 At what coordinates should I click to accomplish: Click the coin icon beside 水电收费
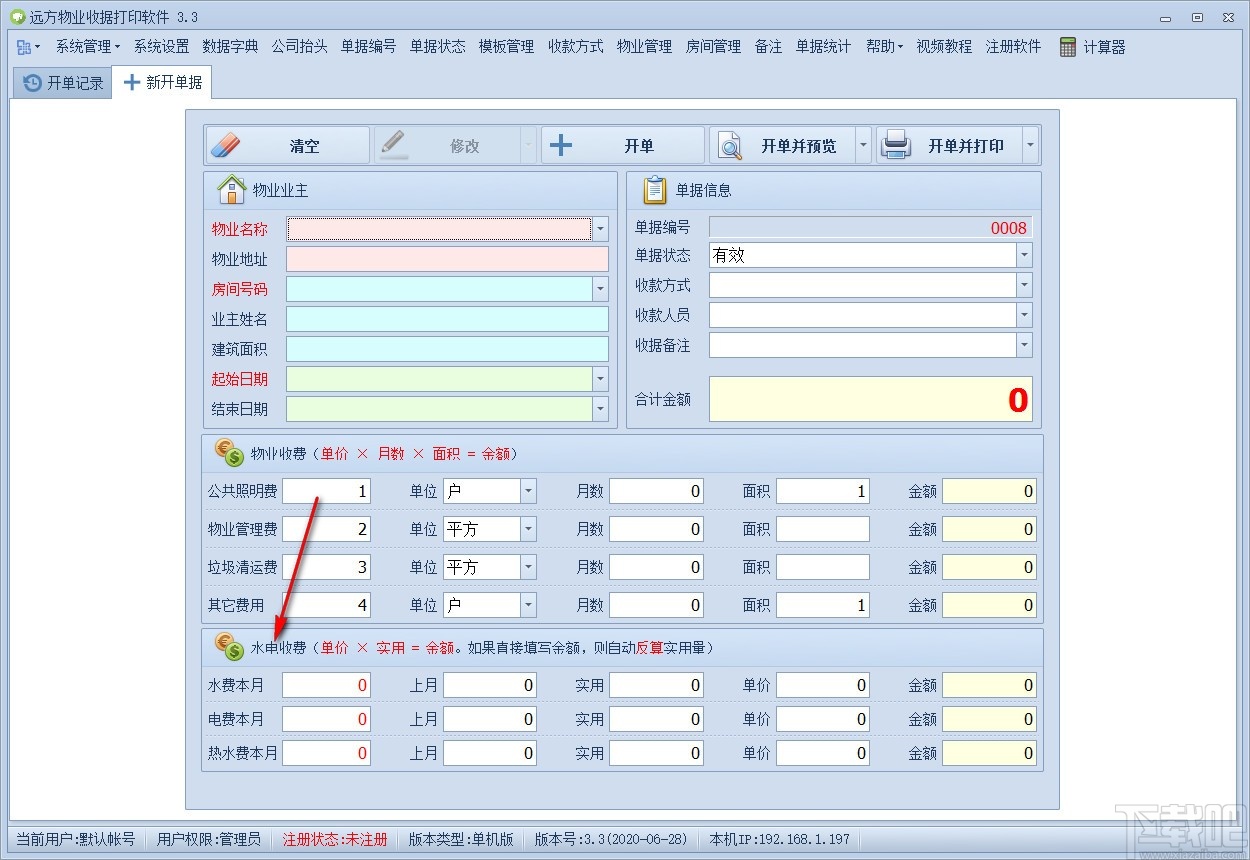229,647
